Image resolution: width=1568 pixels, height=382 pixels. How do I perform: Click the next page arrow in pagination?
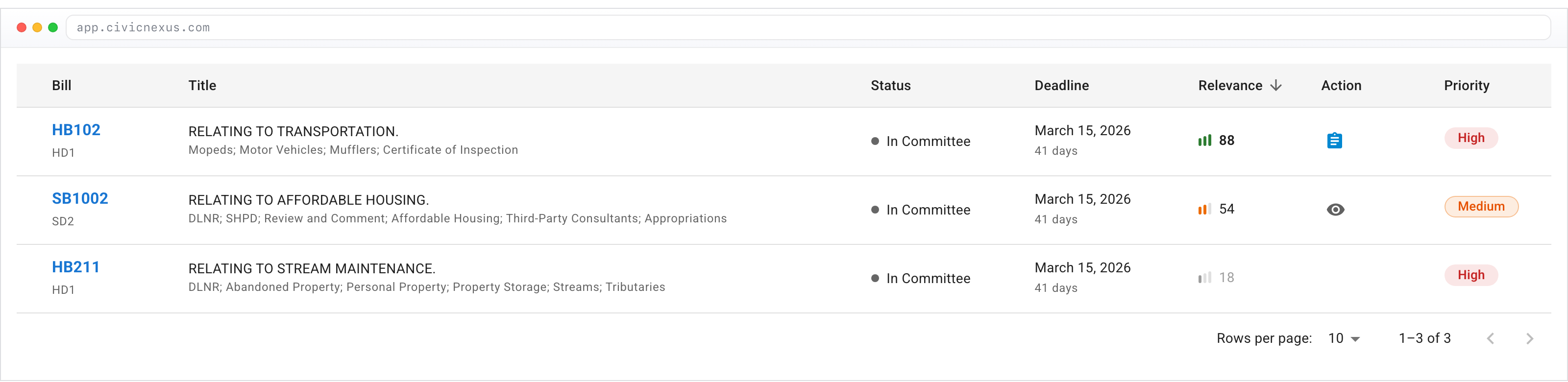pos(1530,338)
